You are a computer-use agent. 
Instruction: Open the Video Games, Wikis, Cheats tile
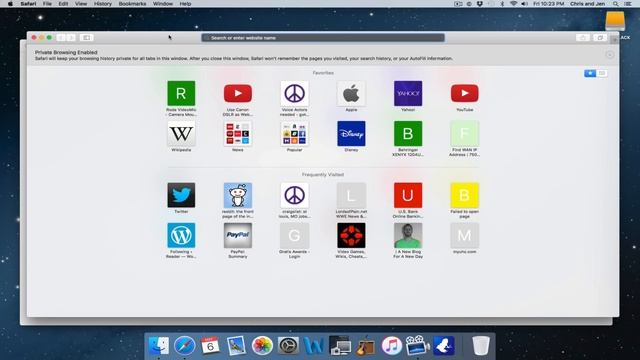click(x=351, y=235)
